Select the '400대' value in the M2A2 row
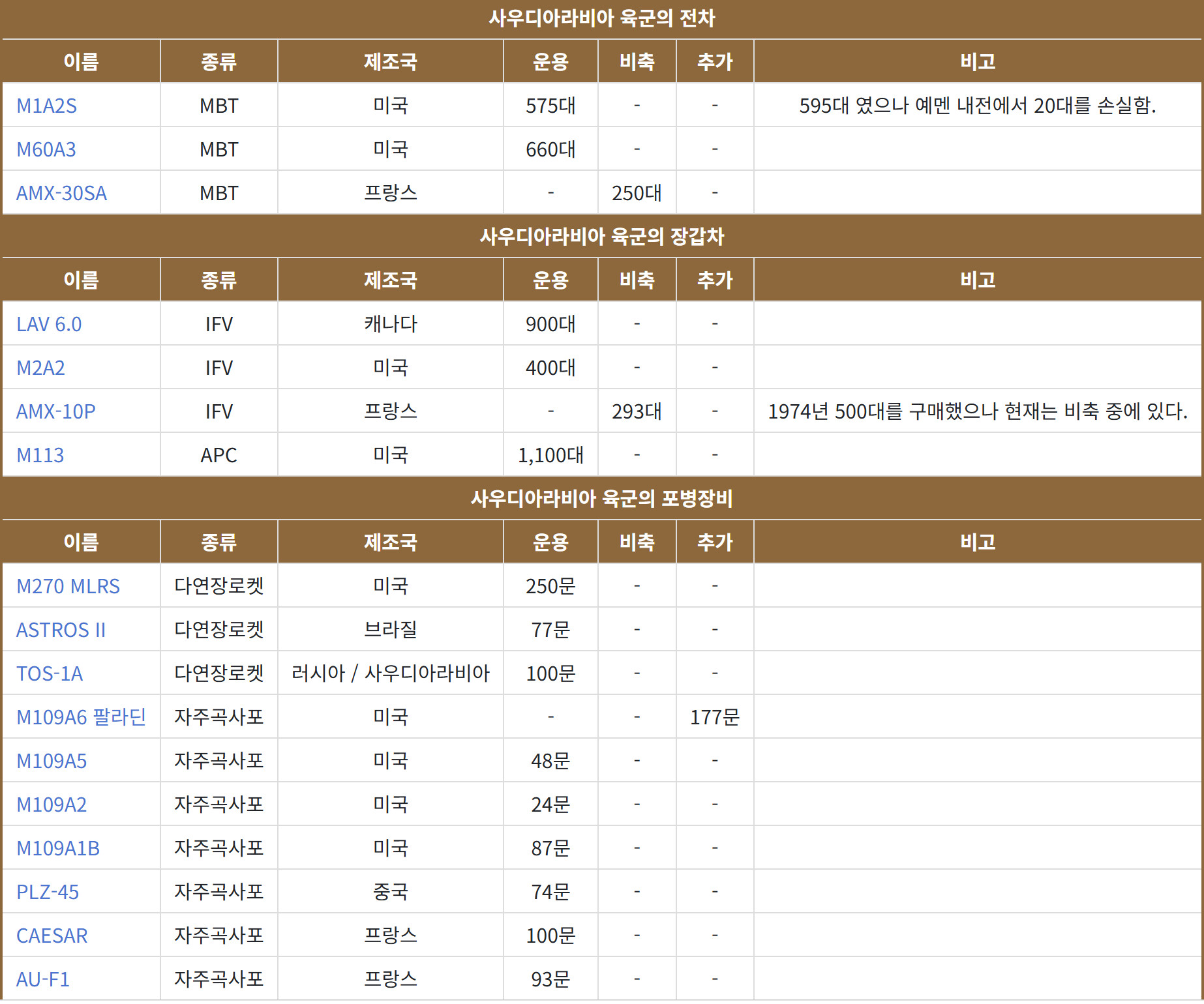This screenshot has width=1204, height=1004. click(550, 368)
